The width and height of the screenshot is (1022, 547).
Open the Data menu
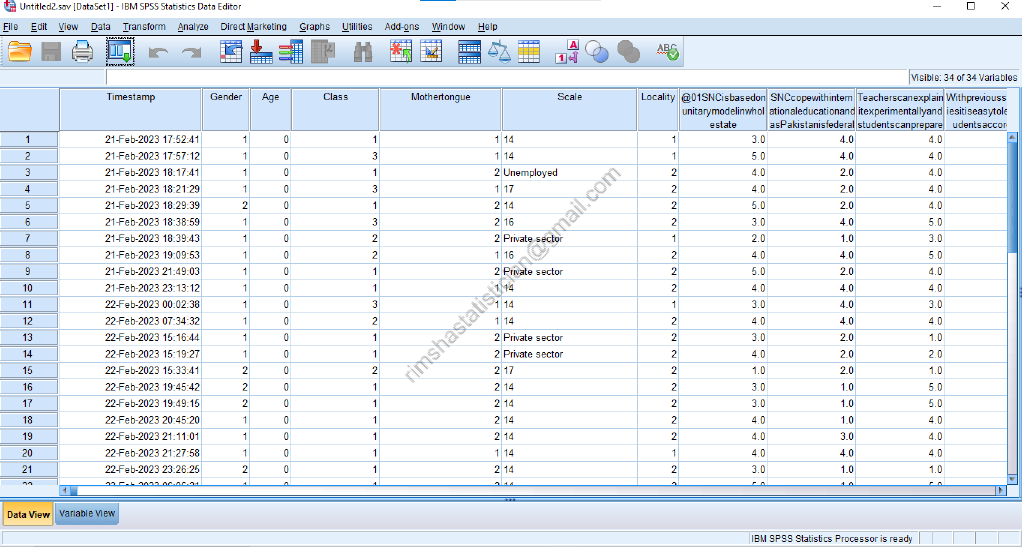coord(100,27)
